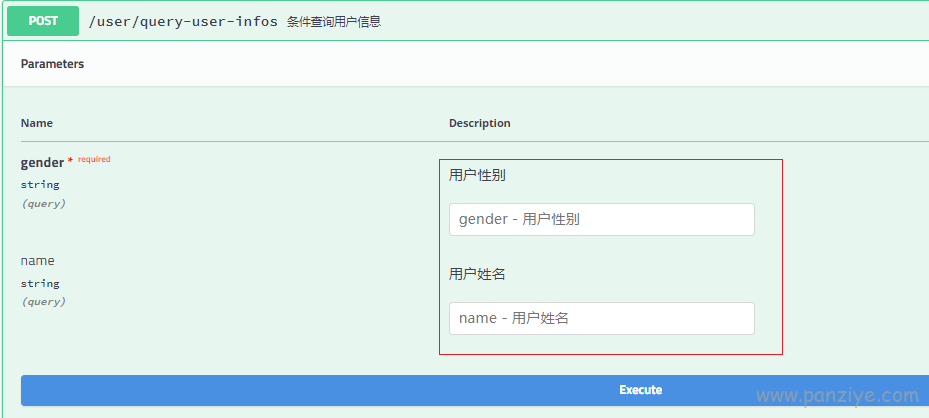Click the green POST method badge
929x418 pixels.
(x=43, y=21)
